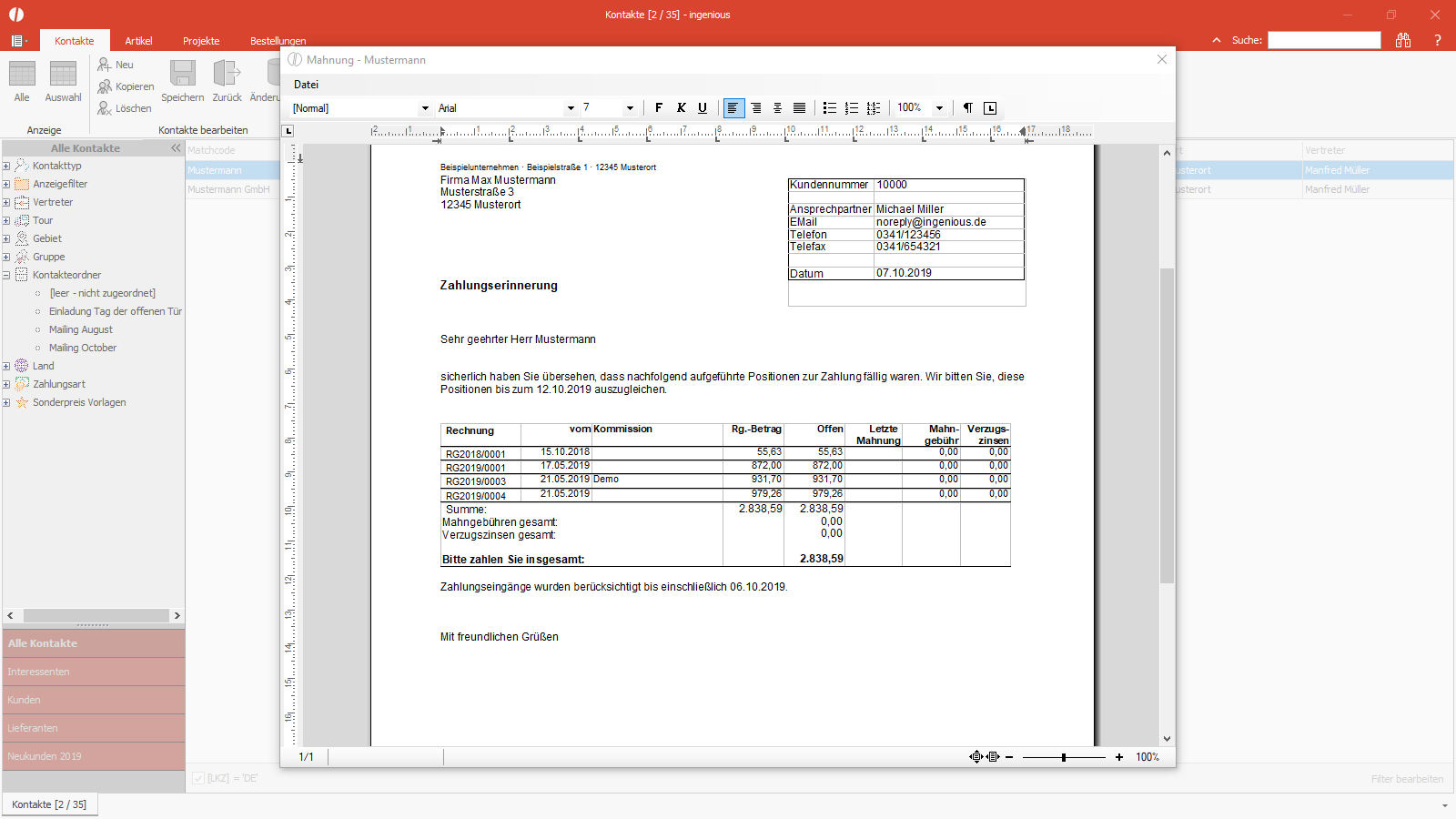Select the Kontakte [2 / 35] bottom tab
The width and height of the screenshot is (1456, 819).
pyautogui.click(x=49, y=804)
